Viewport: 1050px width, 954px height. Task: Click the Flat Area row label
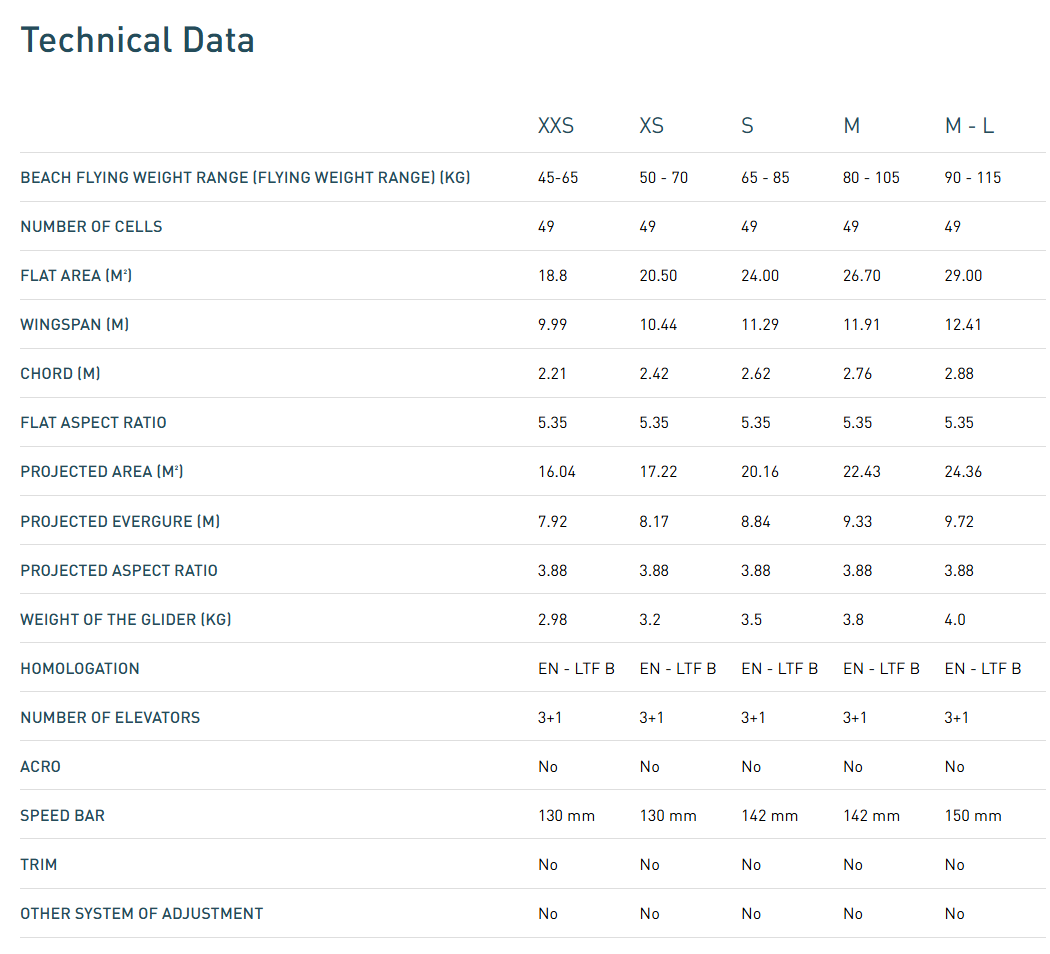point(76,276)
